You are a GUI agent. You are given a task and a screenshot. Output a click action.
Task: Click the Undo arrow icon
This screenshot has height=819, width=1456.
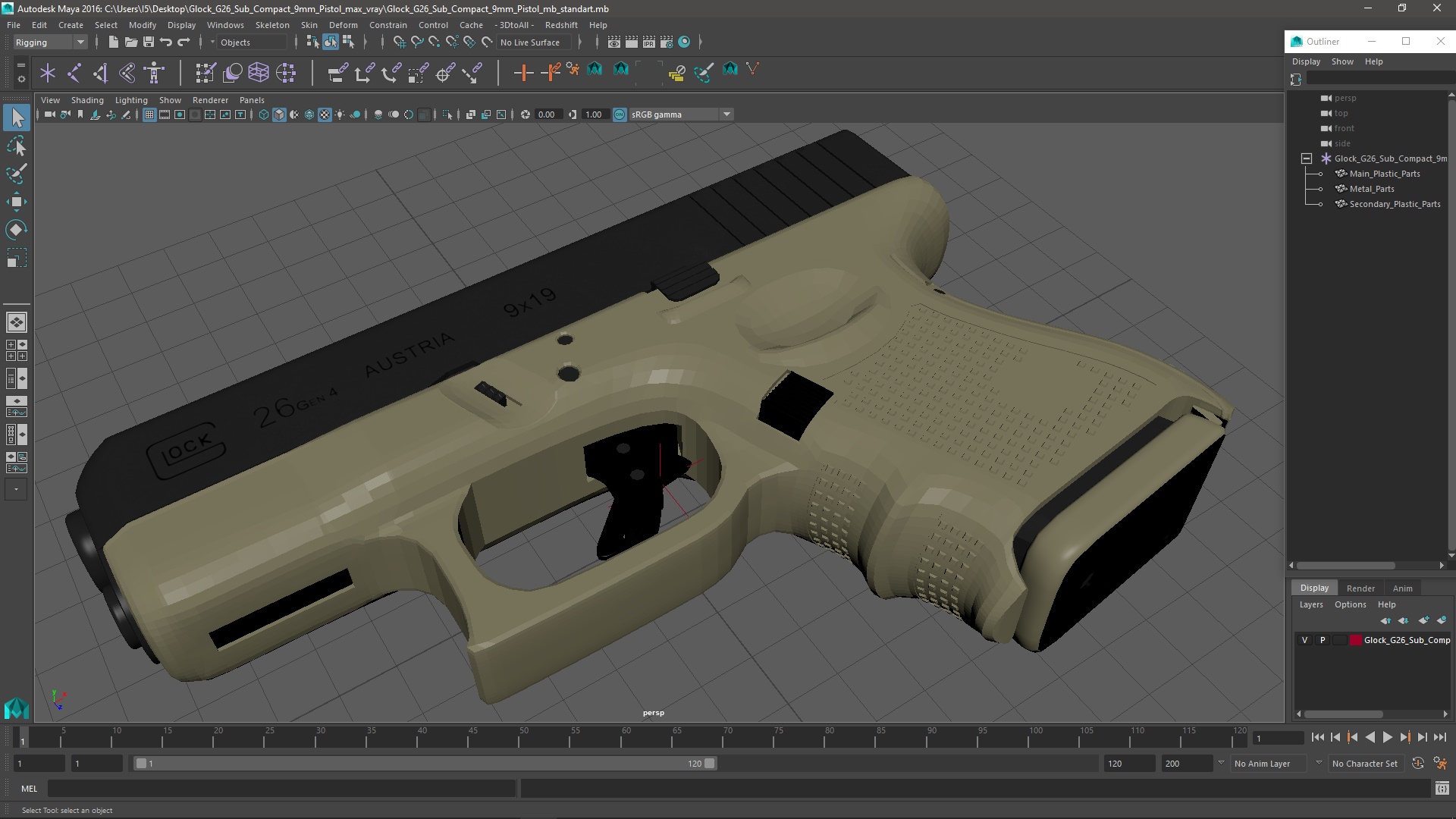[x=166, y=42]
